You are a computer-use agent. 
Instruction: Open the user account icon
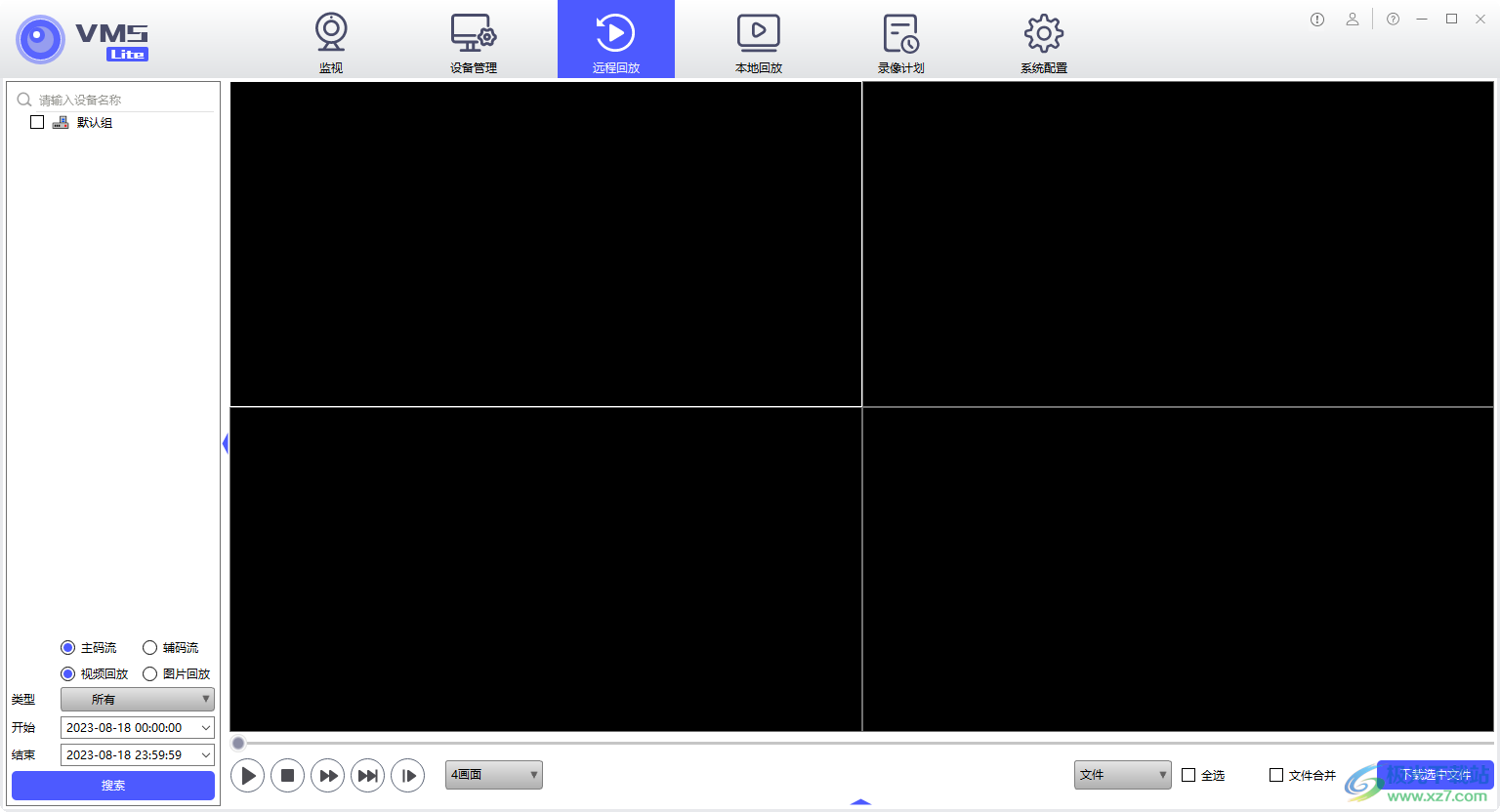[1353, 20]
